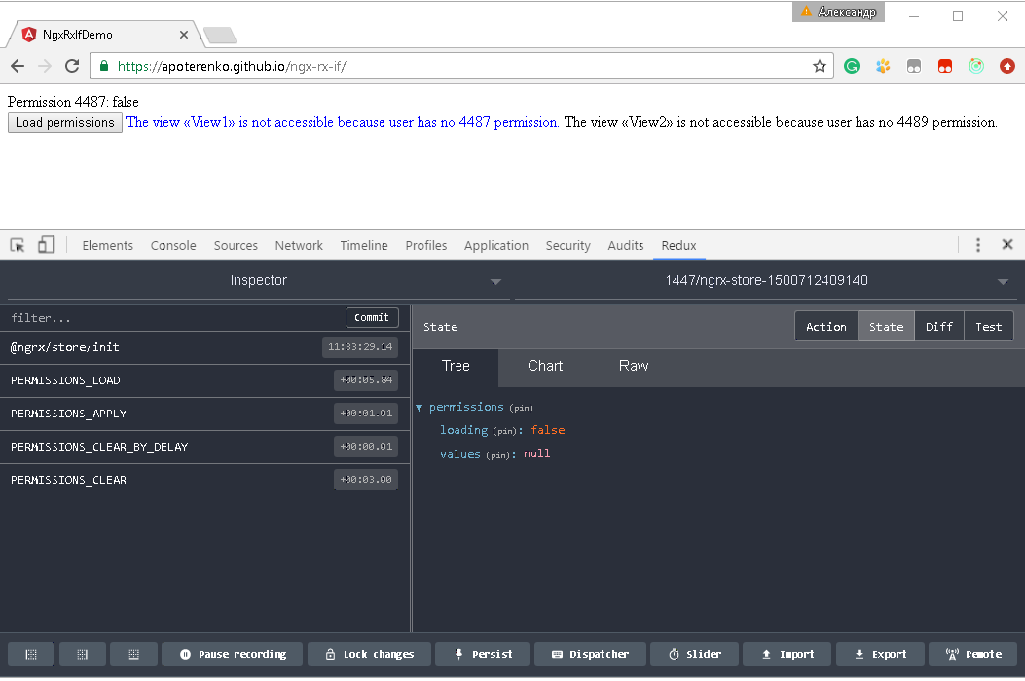Open the Audits tab
Screen dimensions: 1025x681
pos(625,246)
